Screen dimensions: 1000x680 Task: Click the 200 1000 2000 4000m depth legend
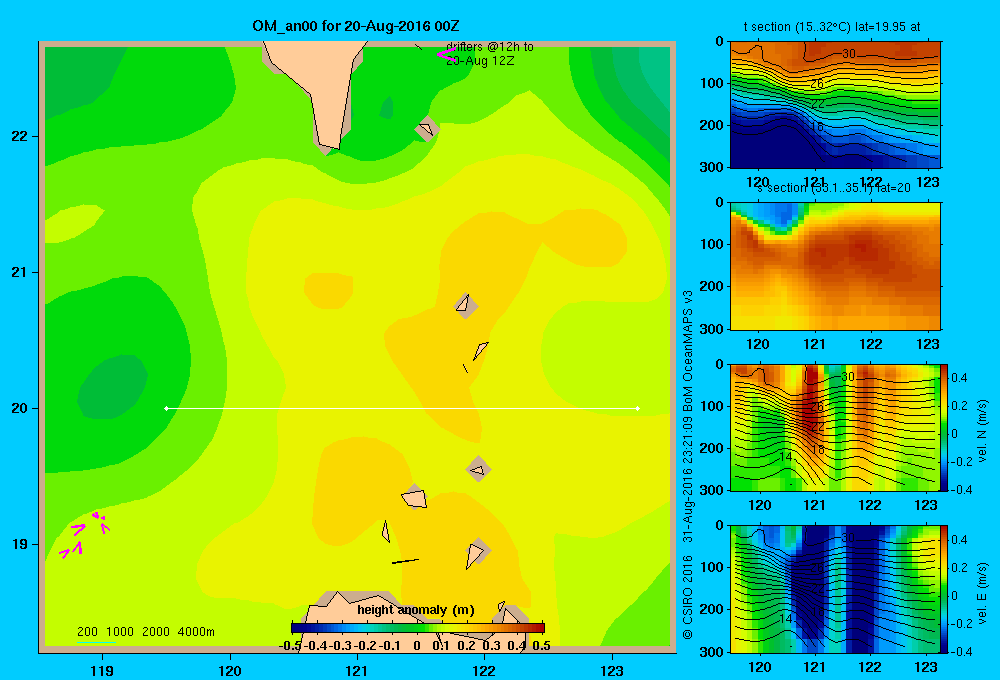coord(145,632)
